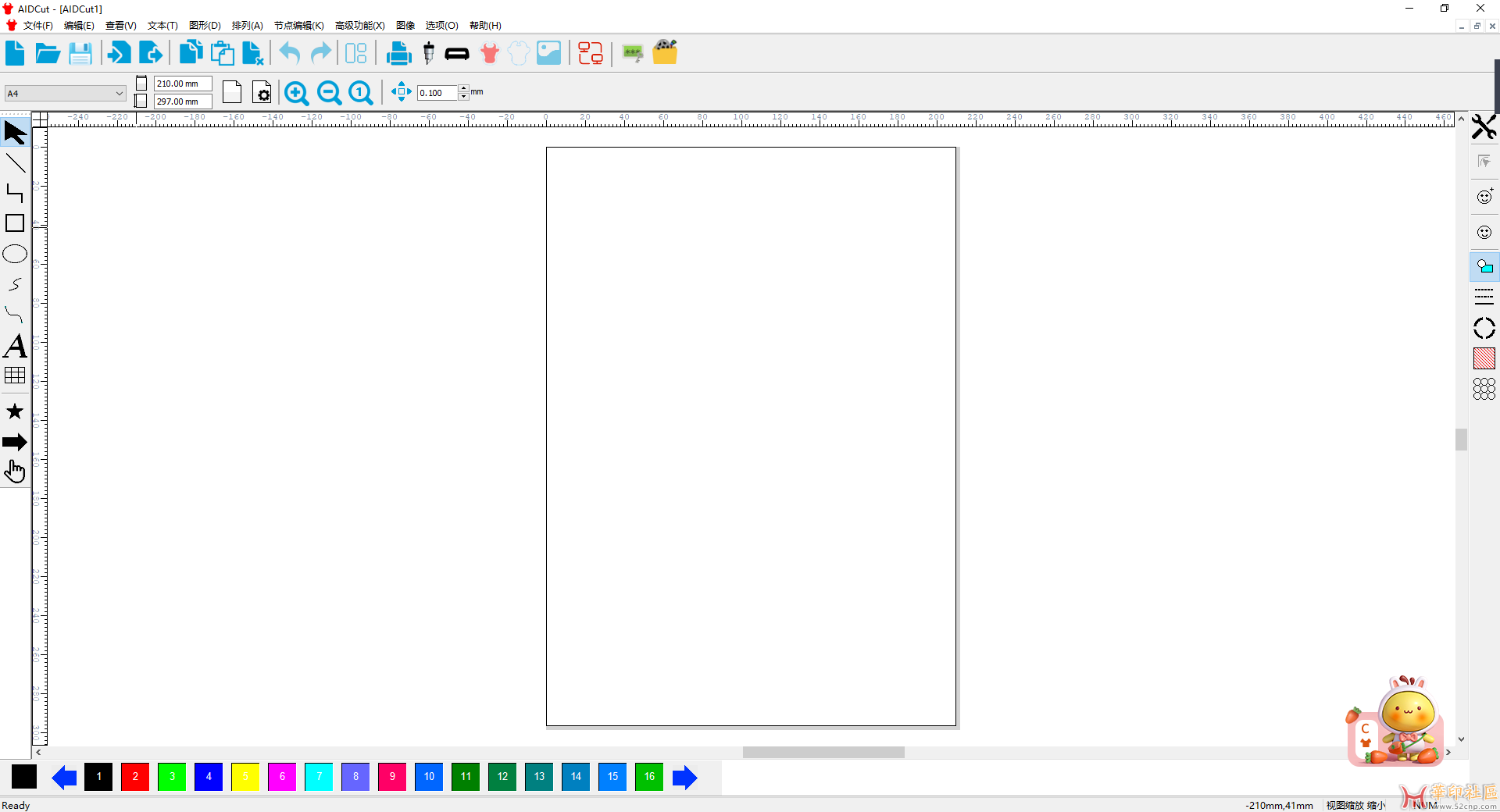Viewport: 1500px width, 812px height.
Task: Click the blank page portrait icon
Action: coord(232,92)
